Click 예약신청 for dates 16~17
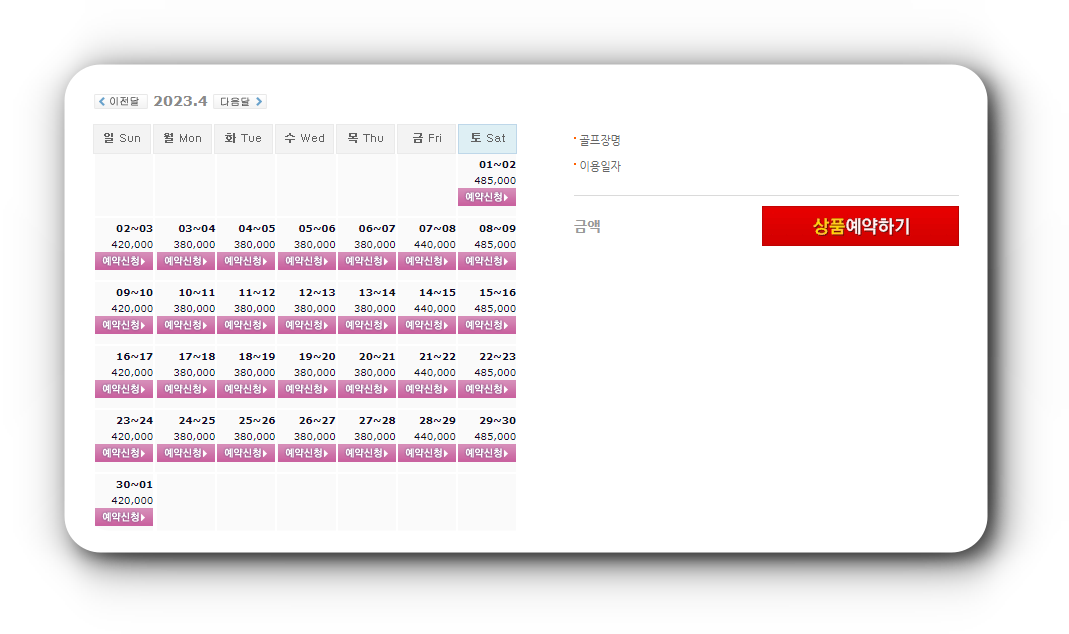Viewport: 1069px width, 634px height. click(124, 389)
